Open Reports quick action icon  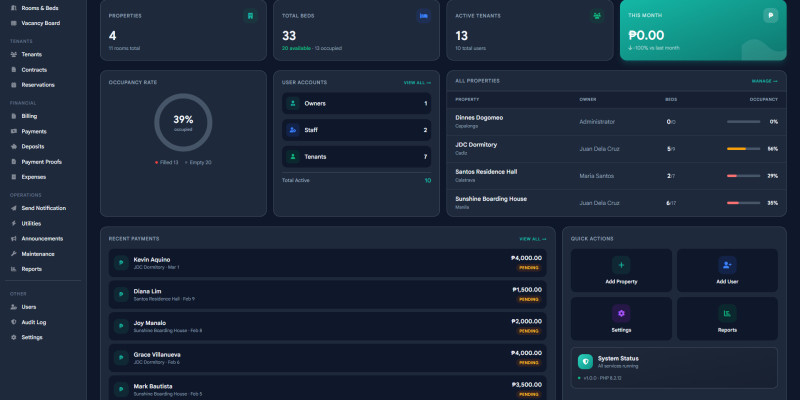click(727, 313)
